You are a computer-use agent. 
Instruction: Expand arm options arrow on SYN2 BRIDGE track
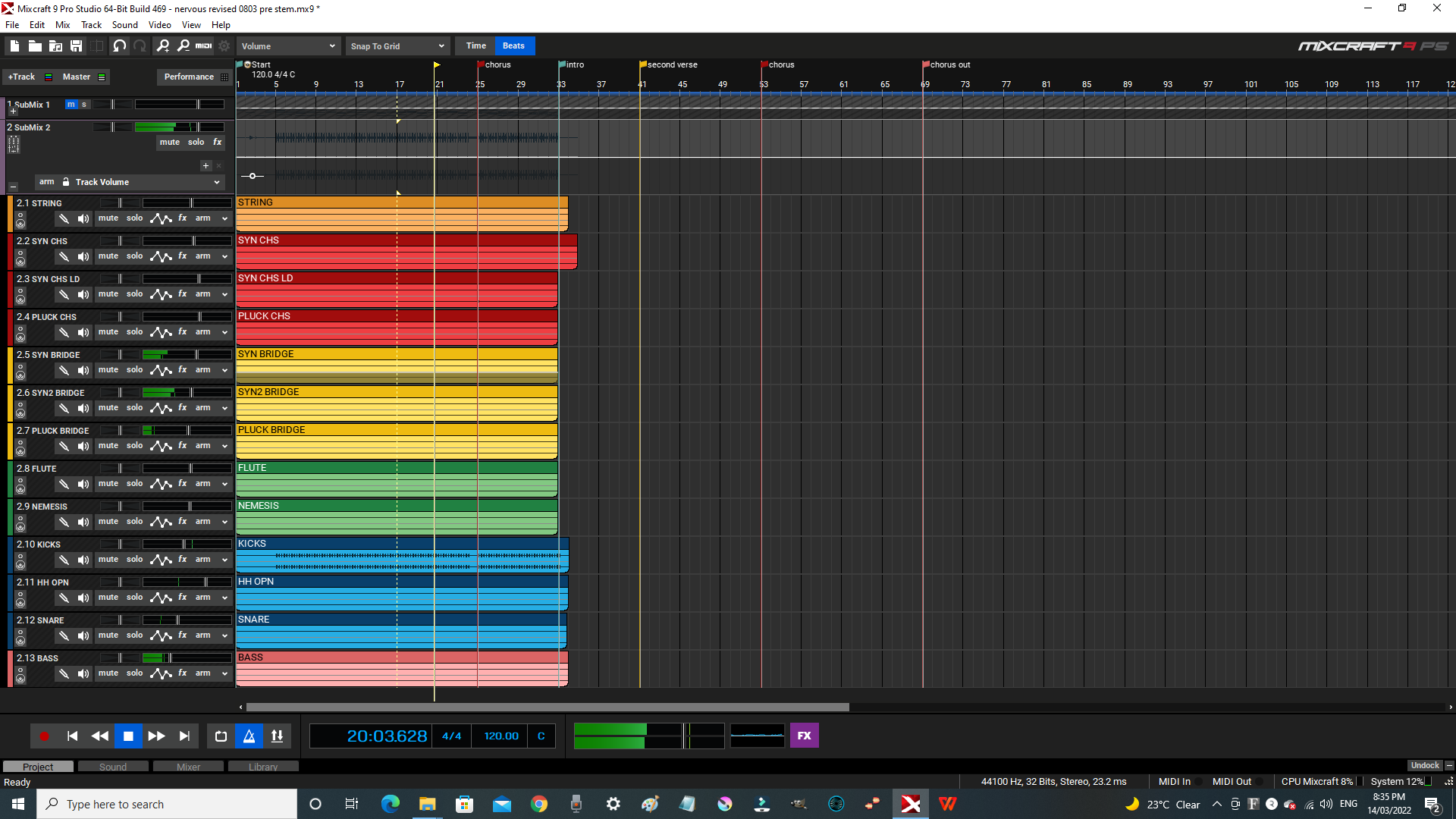(x=224, y=408)
